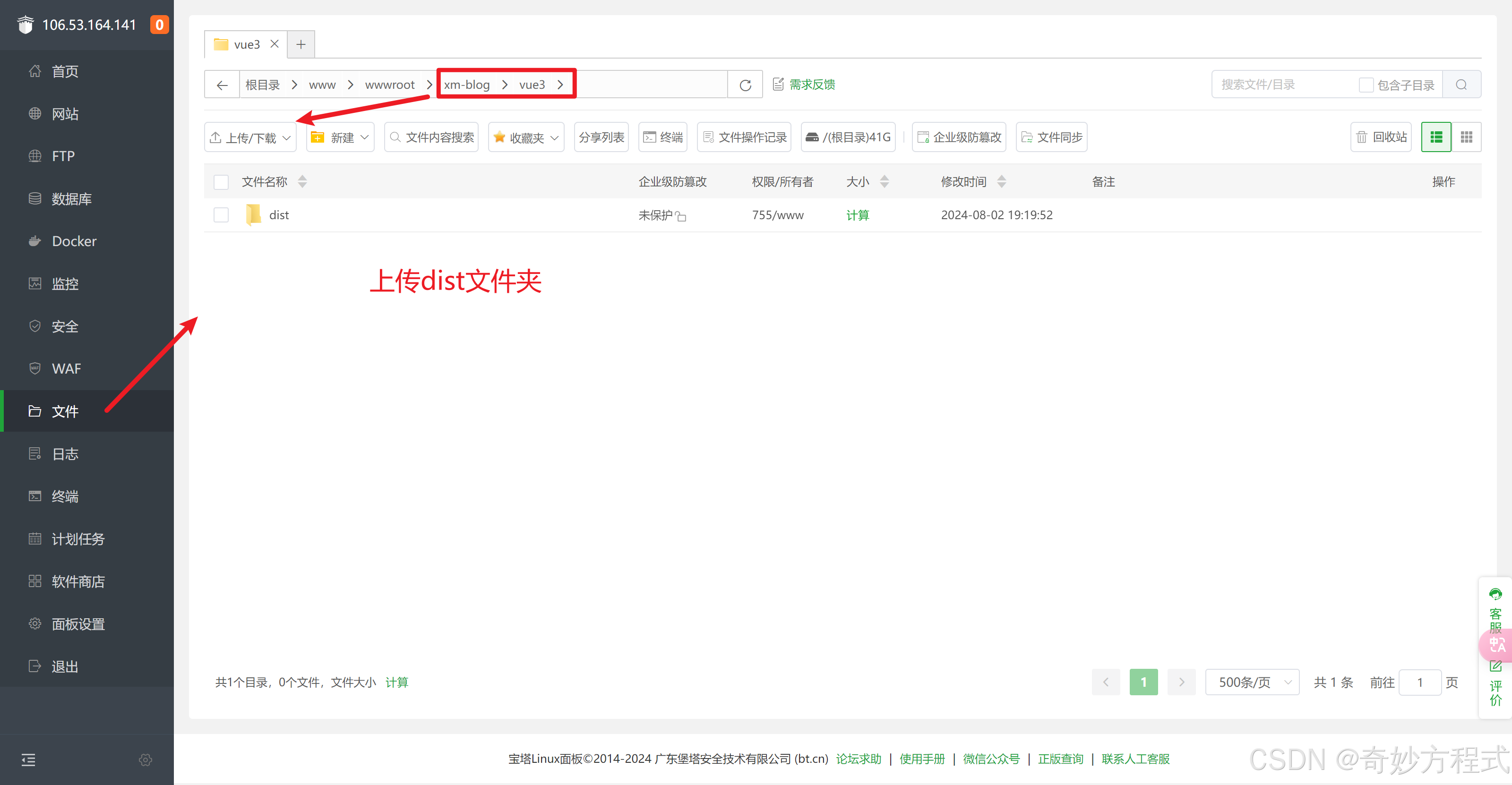Click the /(根目录)41G disk button
Image resolution: width=1512 pixels, height=785 pixels.
click(848, 137)
